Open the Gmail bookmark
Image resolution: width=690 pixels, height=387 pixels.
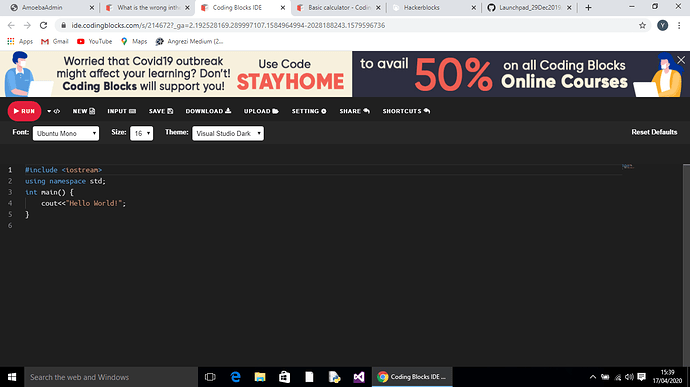click(x=55, y=41)
